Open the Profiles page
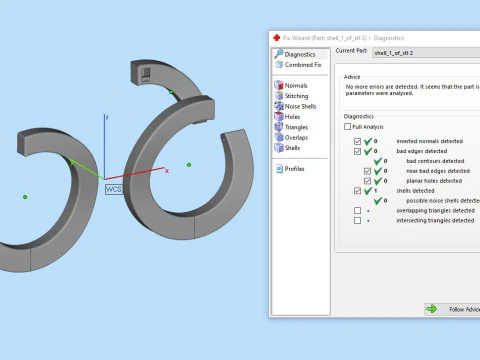The image size is (480, 360). pos(290,169)
